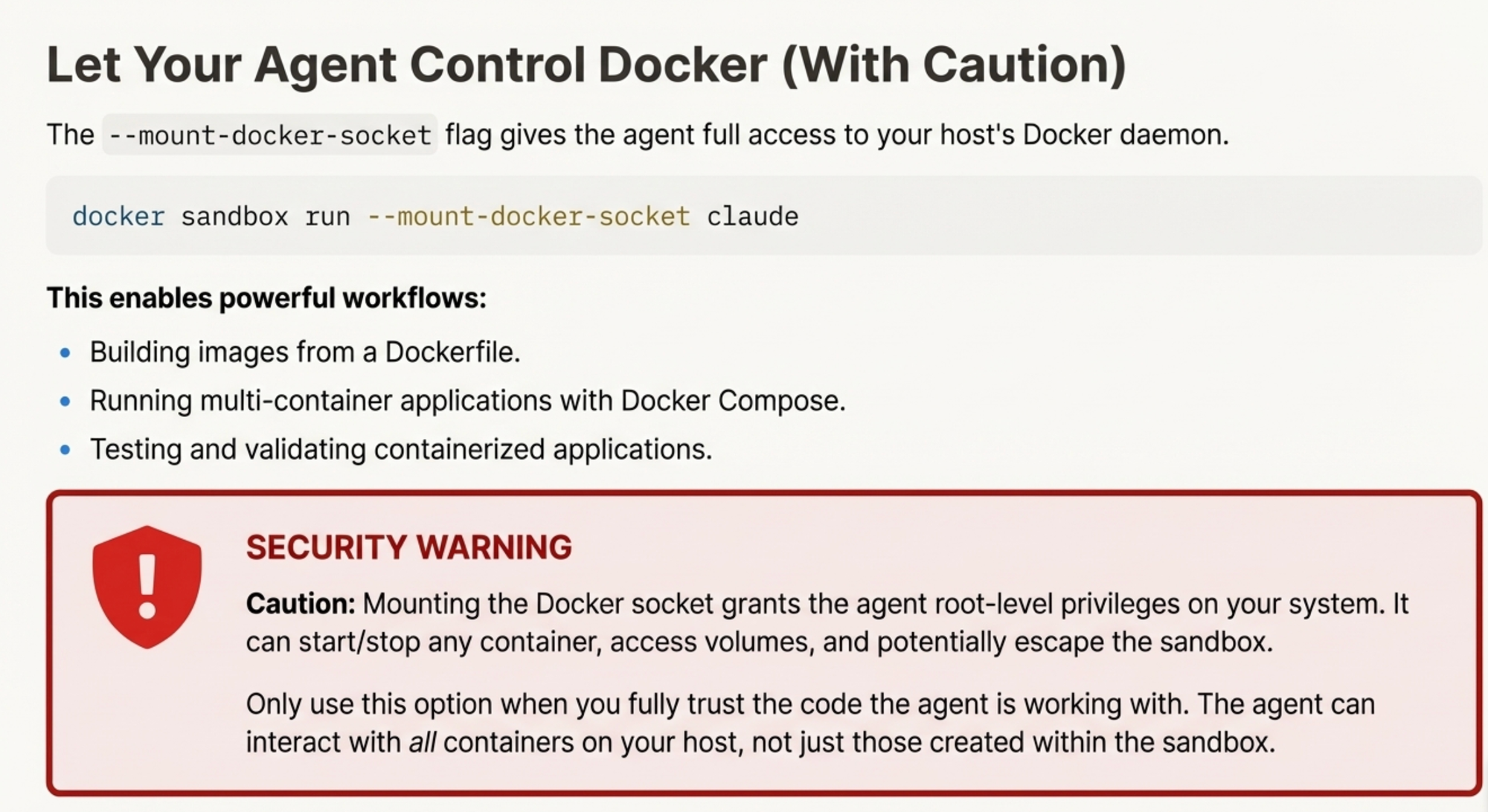Click the "Testing and validating containerized applications" item
The width and height of the screenshot is (1488, 812).
(x=400, y=450)
